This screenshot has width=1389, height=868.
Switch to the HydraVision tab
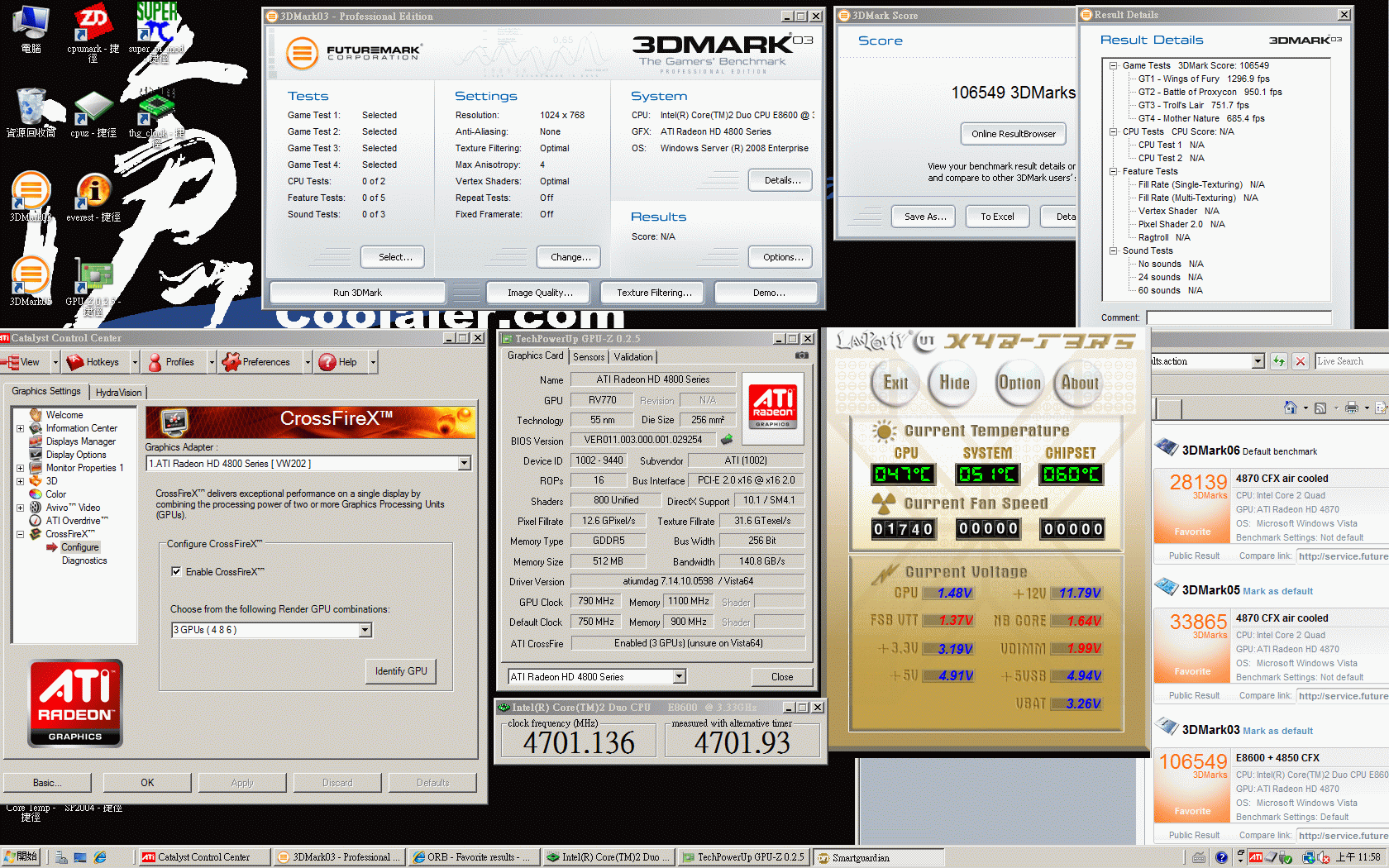pos(118,393)
